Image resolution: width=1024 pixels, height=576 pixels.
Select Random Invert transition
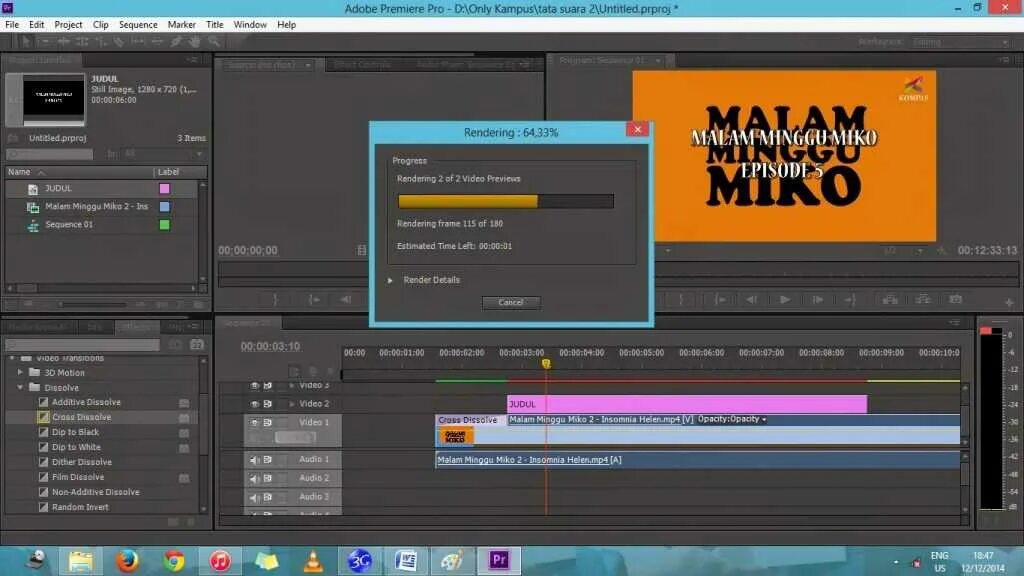pyautogui.click(x=80, y=507)
